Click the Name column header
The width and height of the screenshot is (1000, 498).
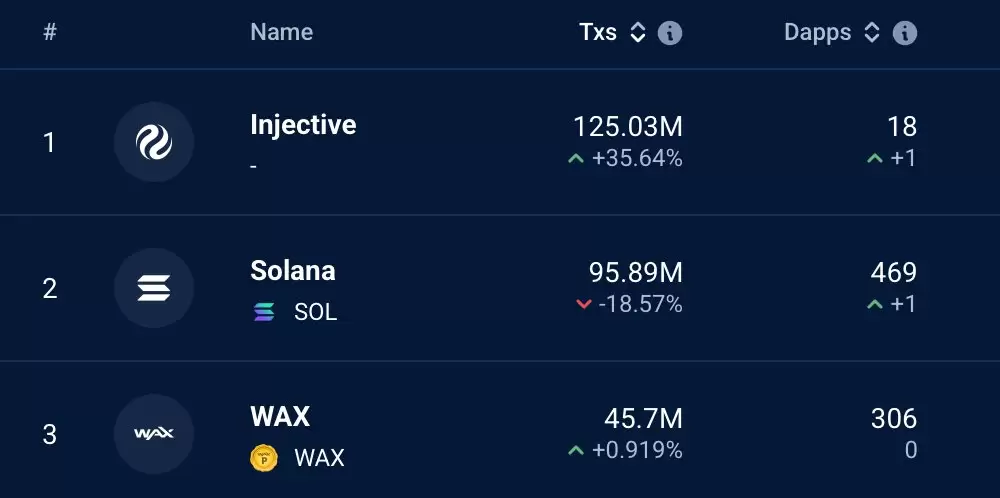[281, 32]
